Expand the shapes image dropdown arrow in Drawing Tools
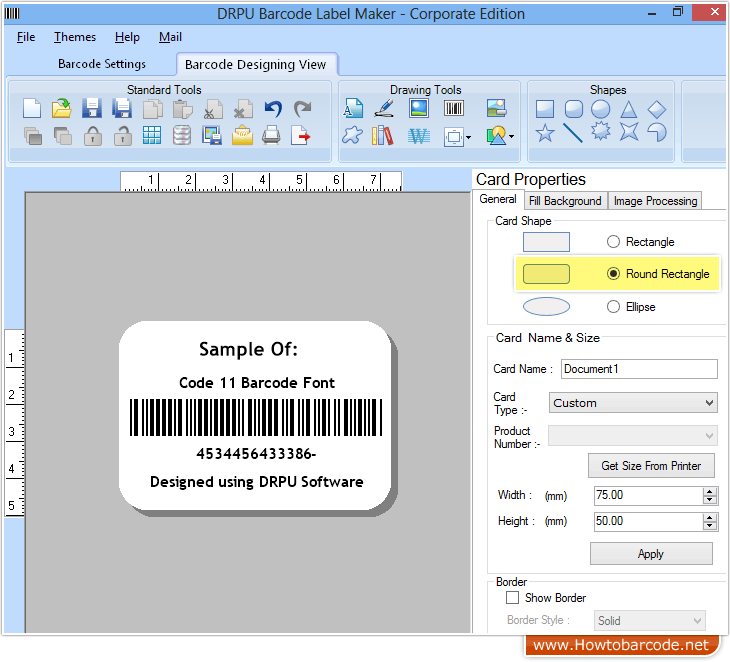The image size is (730, 662). 512,137
